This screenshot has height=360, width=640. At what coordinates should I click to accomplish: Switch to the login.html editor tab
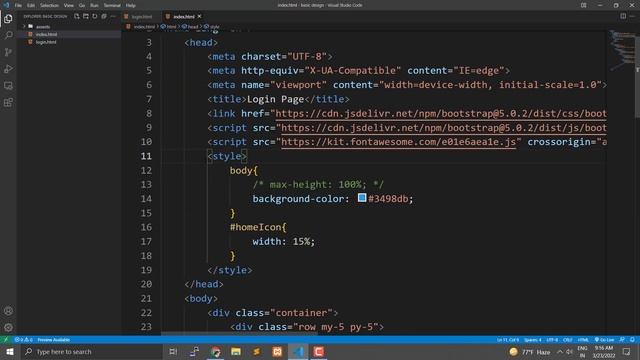(141, 16)
